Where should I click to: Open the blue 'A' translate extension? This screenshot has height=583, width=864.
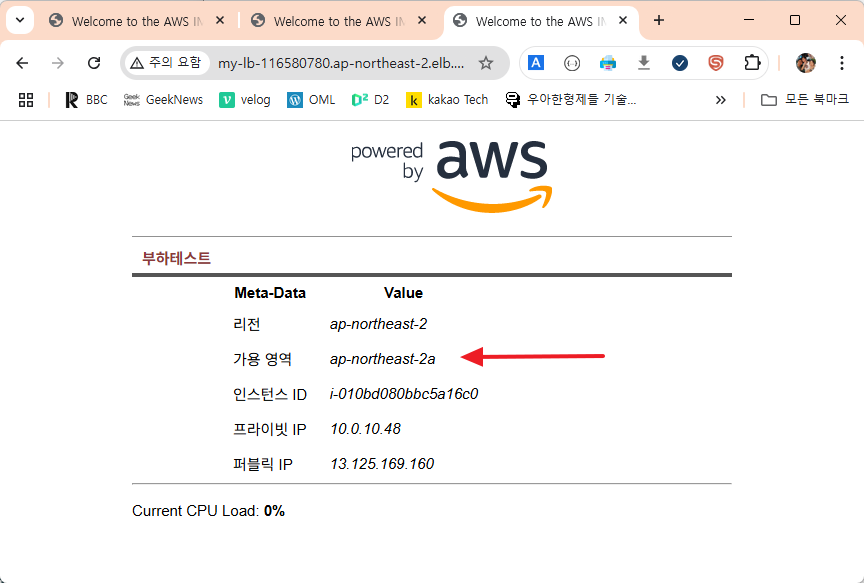pyautogui.click(x=536, y=63)
